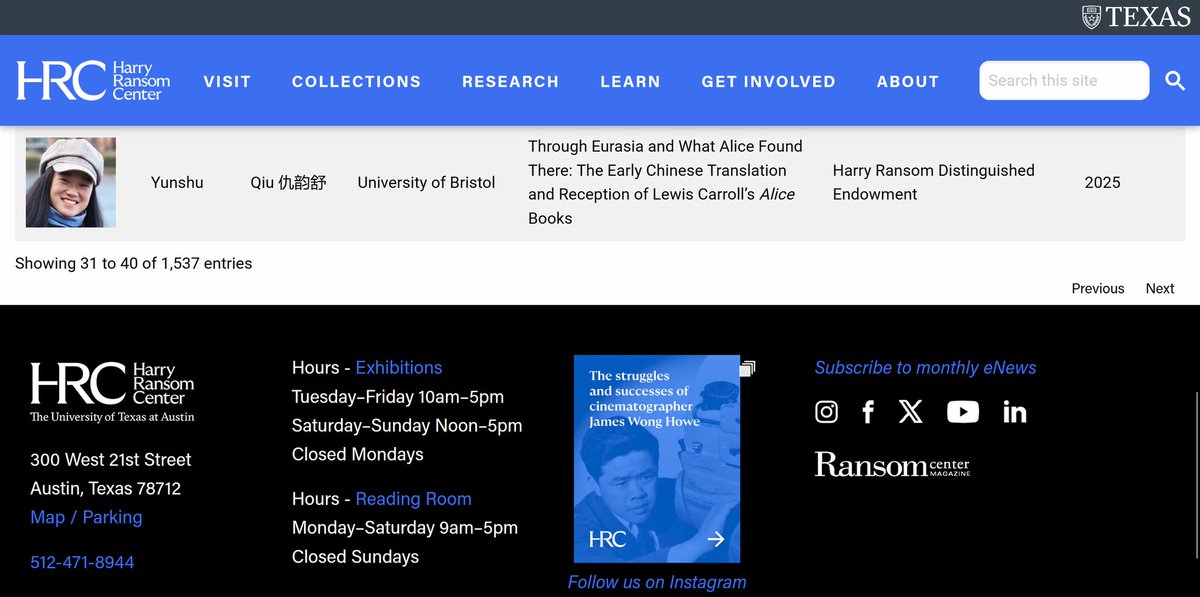Viewport: 1200px width, 597px height.
Task: Click the last name Qiu 仇韵舒 cell
Action: [288, 182]
